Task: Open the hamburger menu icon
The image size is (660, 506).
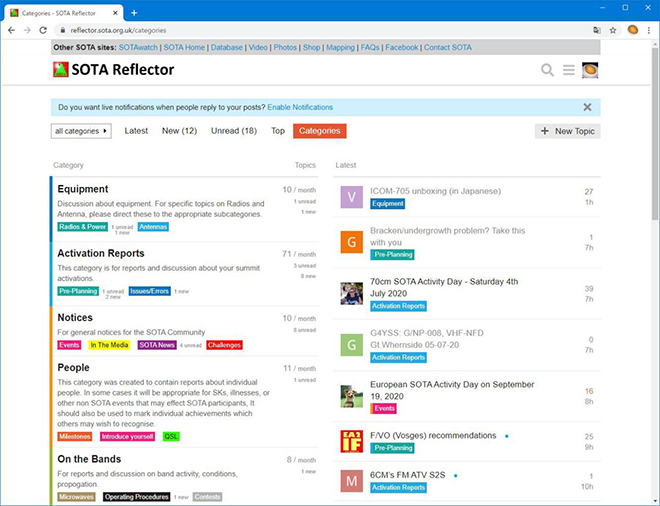Action: click(569, 70)
